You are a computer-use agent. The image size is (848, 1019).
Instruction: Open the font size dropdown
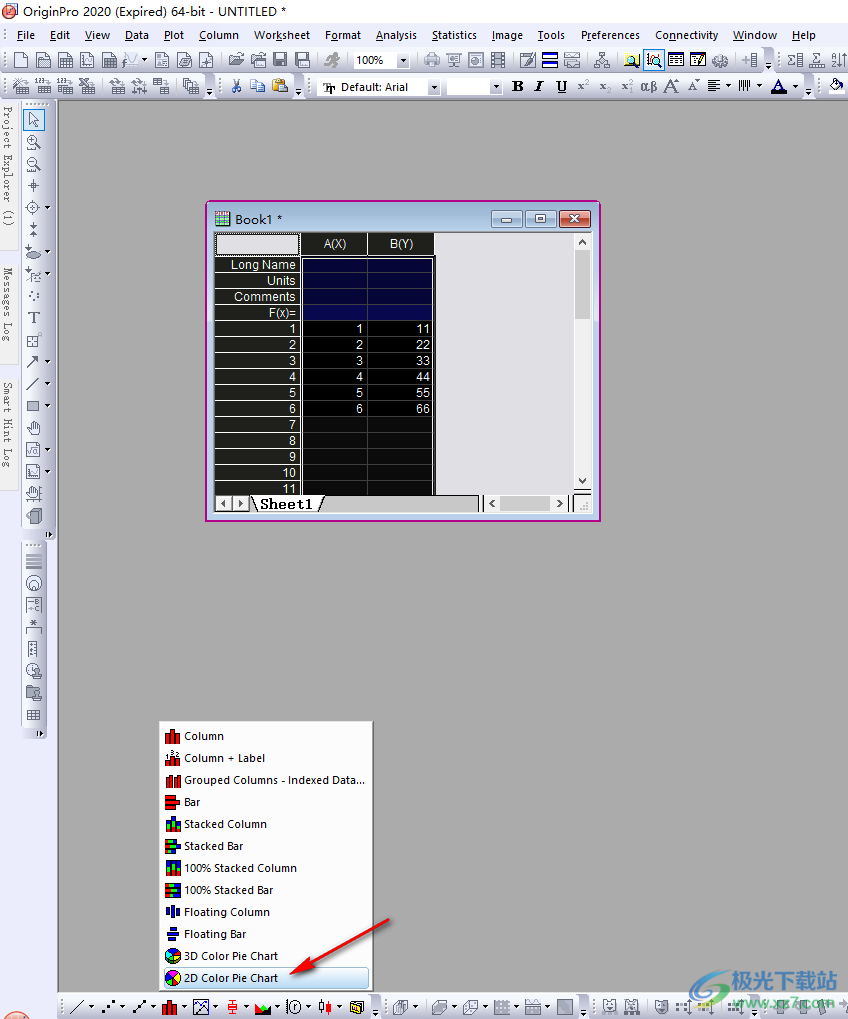(x=496, y=87)
